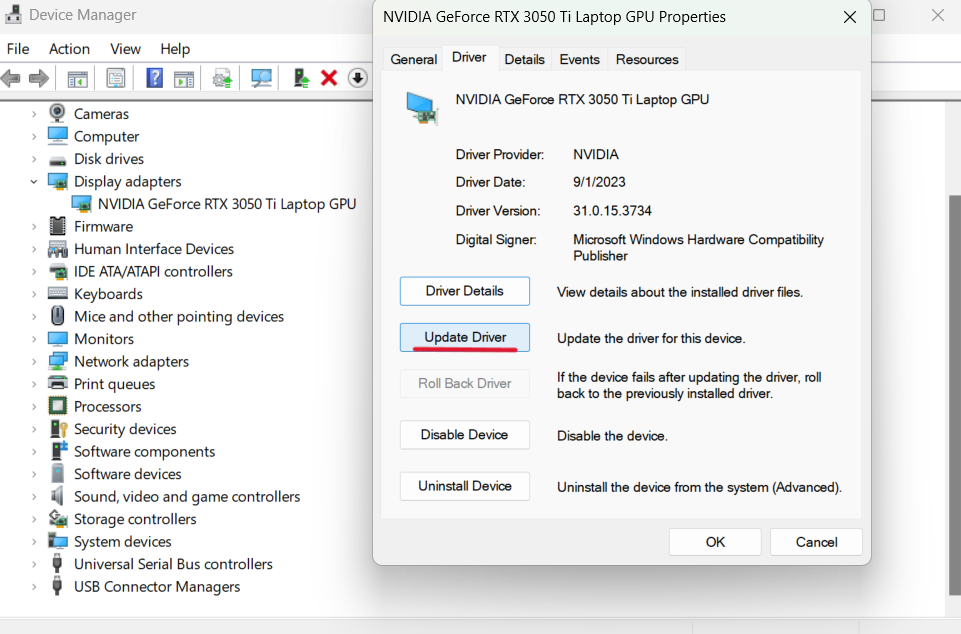The height and width of the screenshot is (634, 961).
Task: Click Scan for hardware changes monitor icon
Action: pyautogui.click(x=261, y=78)
